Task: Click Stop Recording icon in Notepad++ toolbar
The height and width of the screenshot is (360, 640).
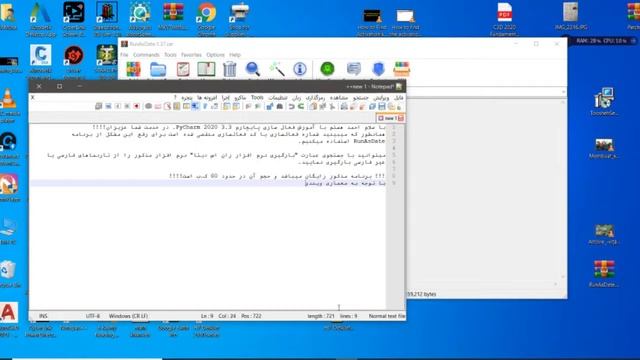Action: [x=127, y=107]
